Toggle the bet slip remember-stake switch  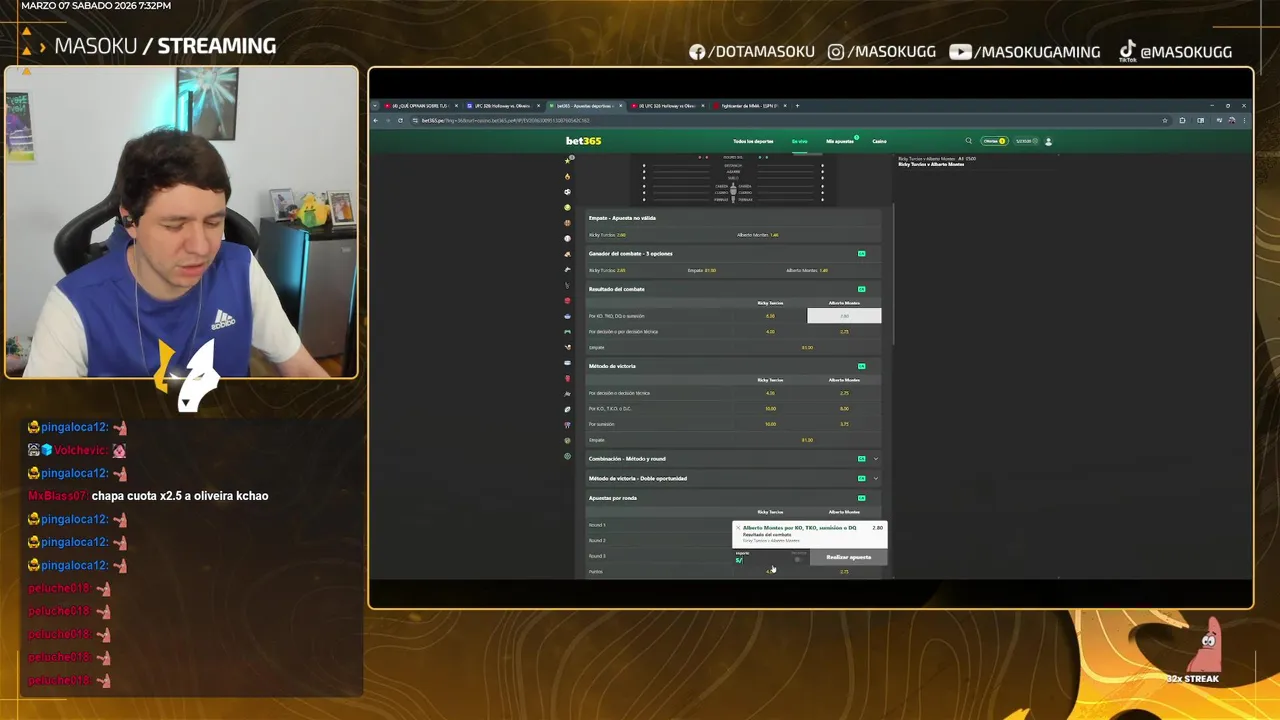point(797,559)
